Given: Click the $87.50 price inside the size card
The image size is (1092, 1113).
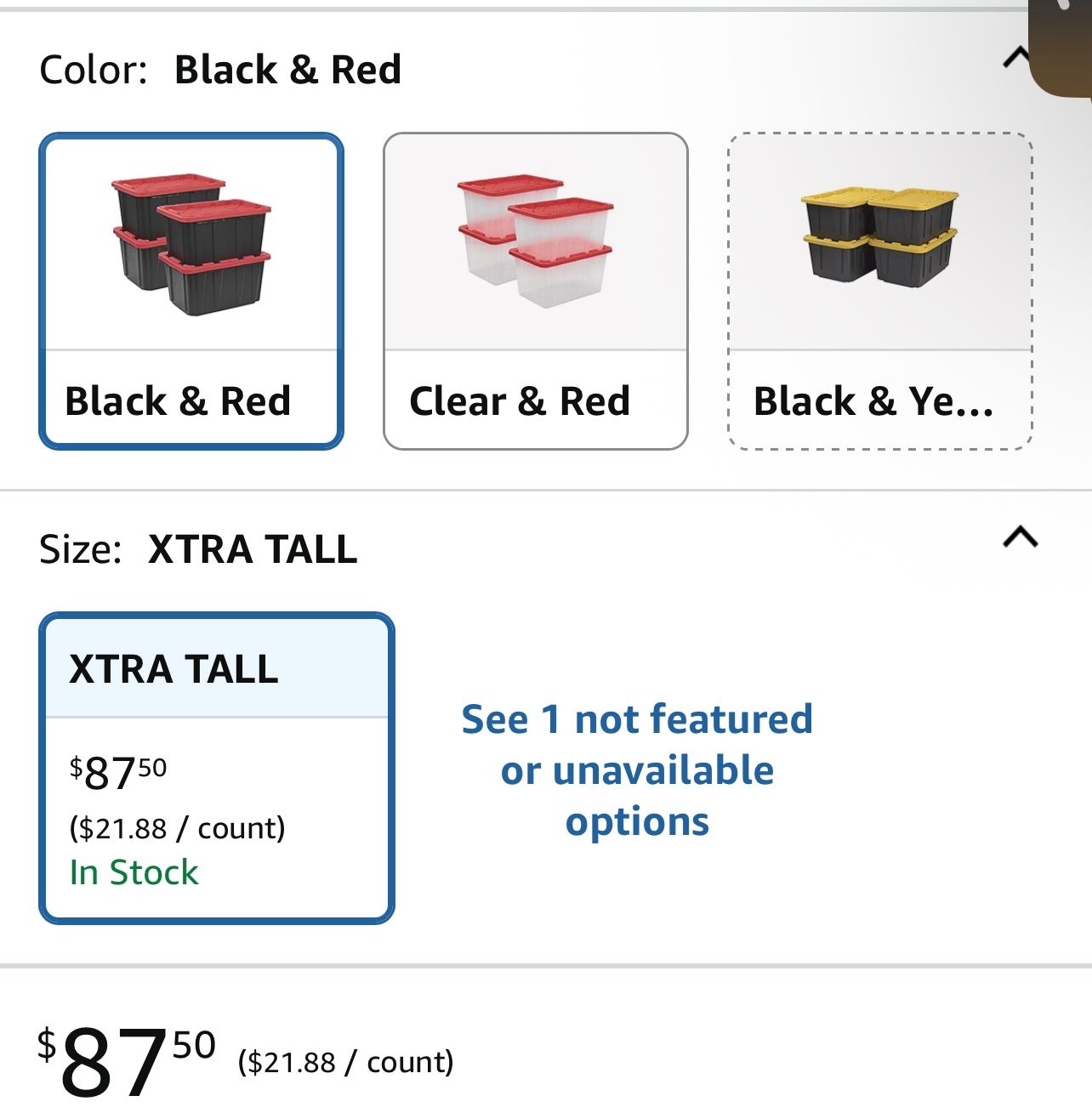Looking at the screenshot, I should coord(118,772).
